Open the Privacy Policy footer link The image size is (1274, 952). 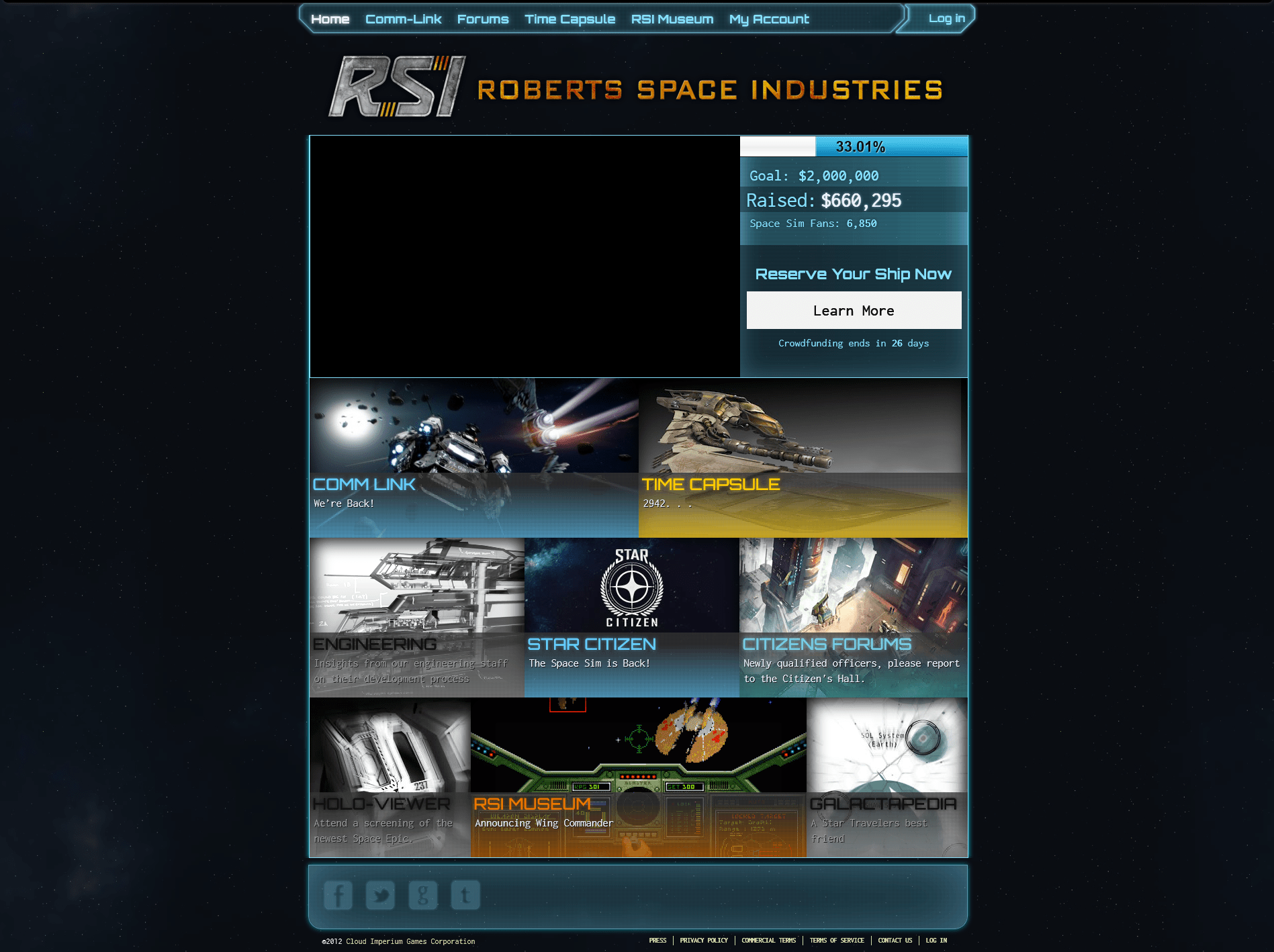point(704,941)
